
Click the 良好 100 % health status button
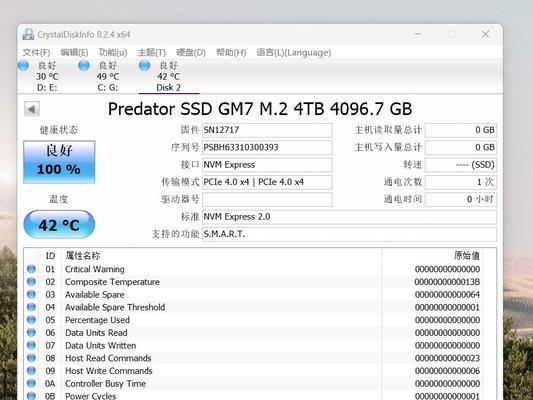pyautogui.click(x=59, y=162)
